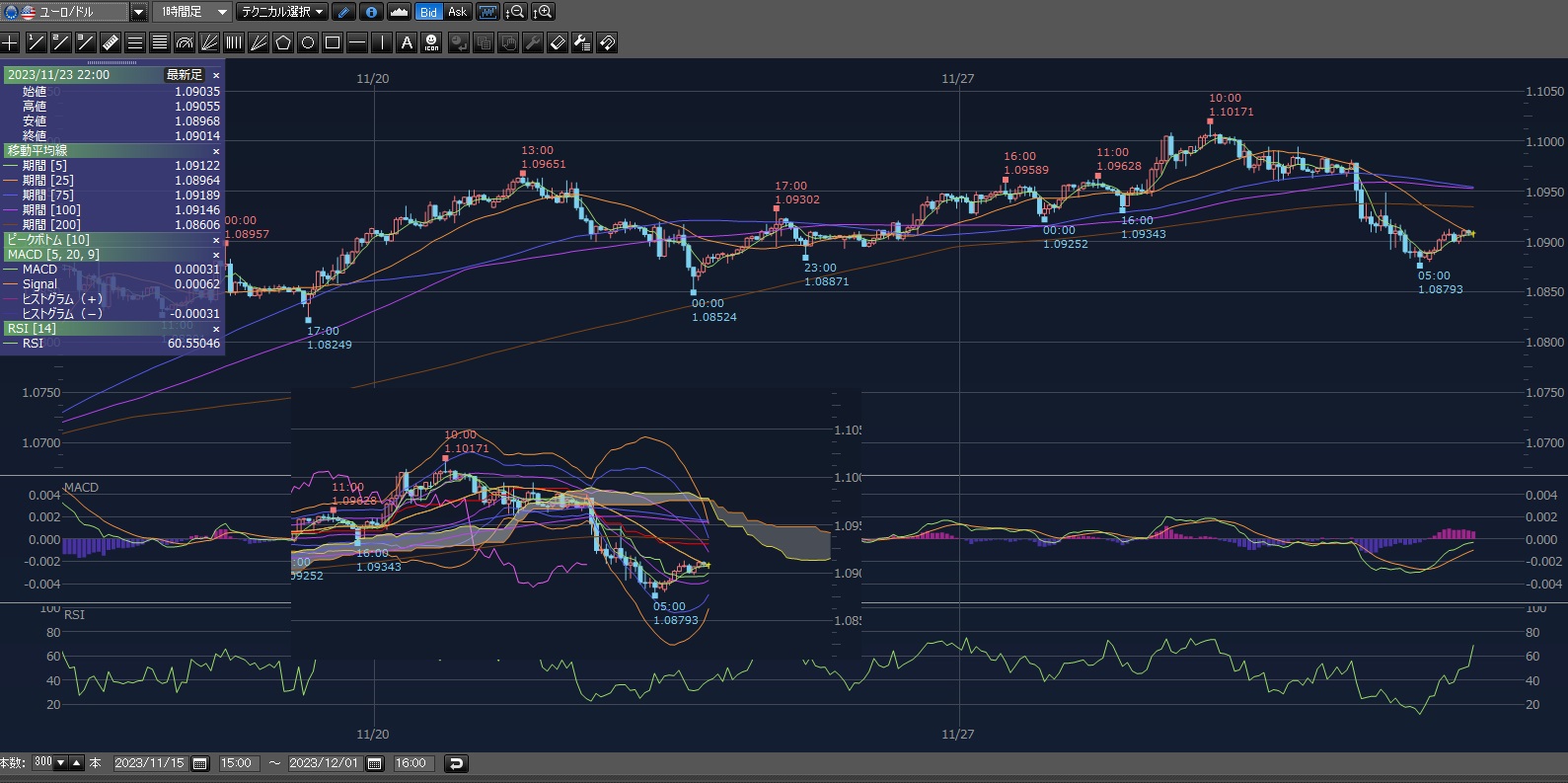Viewport: 1568px width, 783px height.
Task: Open the ユーロ/ドル currency pair dropdown
Action: [138, 12]
